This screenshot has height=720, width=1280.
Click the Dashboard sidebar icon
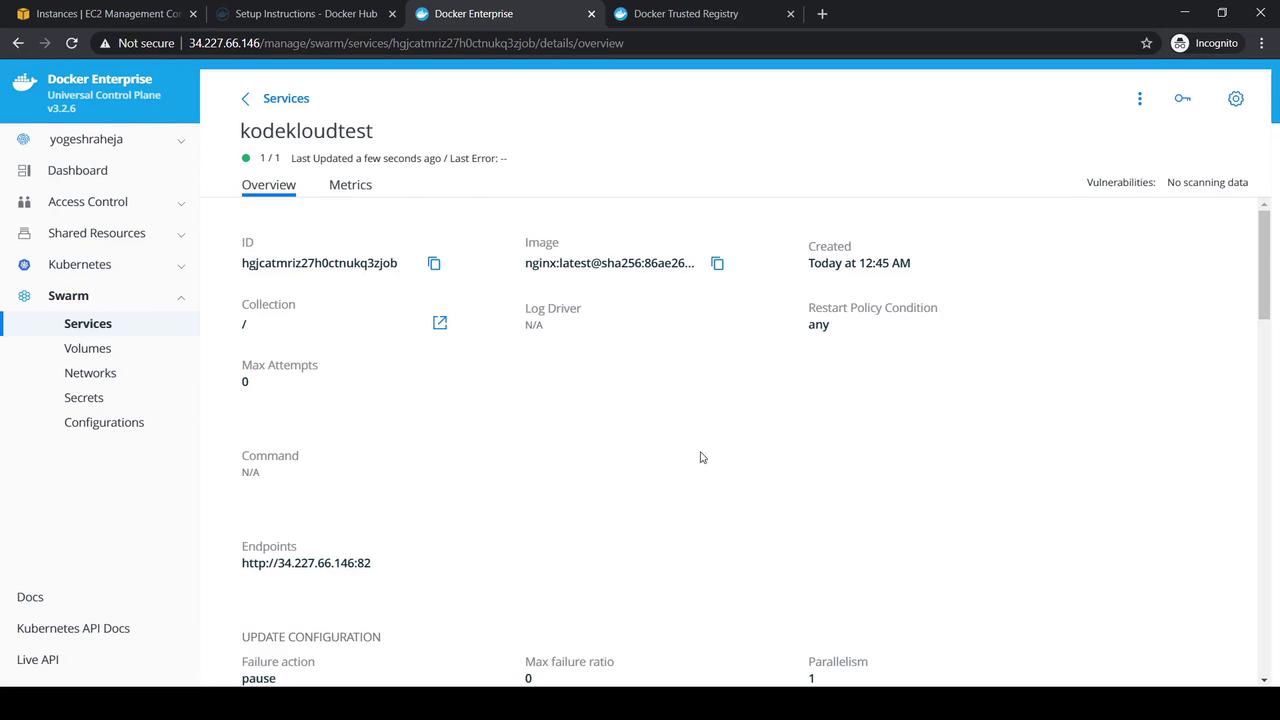tap(24, 171)
